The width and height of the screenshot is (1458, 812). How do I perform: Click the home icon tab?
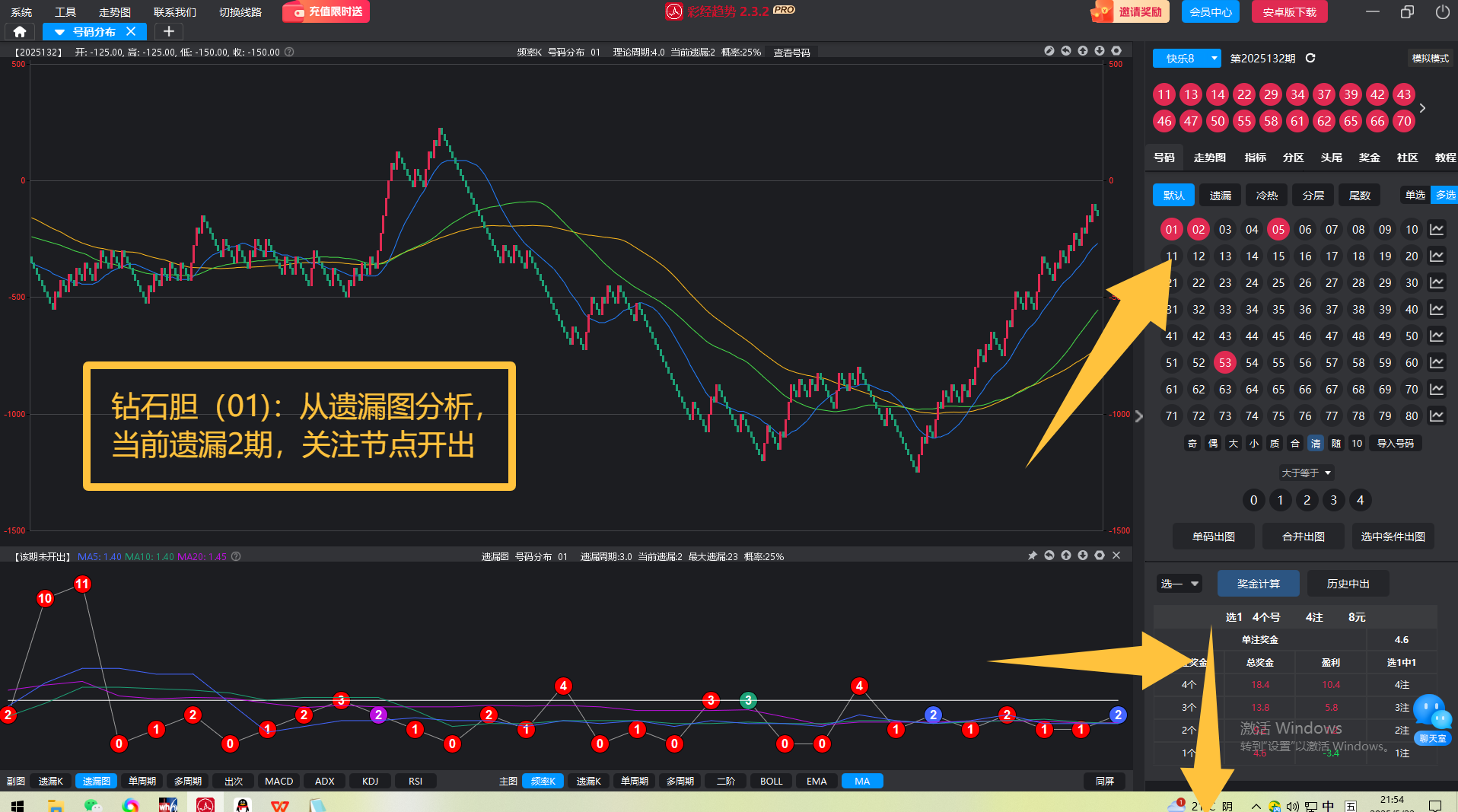pyautogui.click(x=20, y=31)
